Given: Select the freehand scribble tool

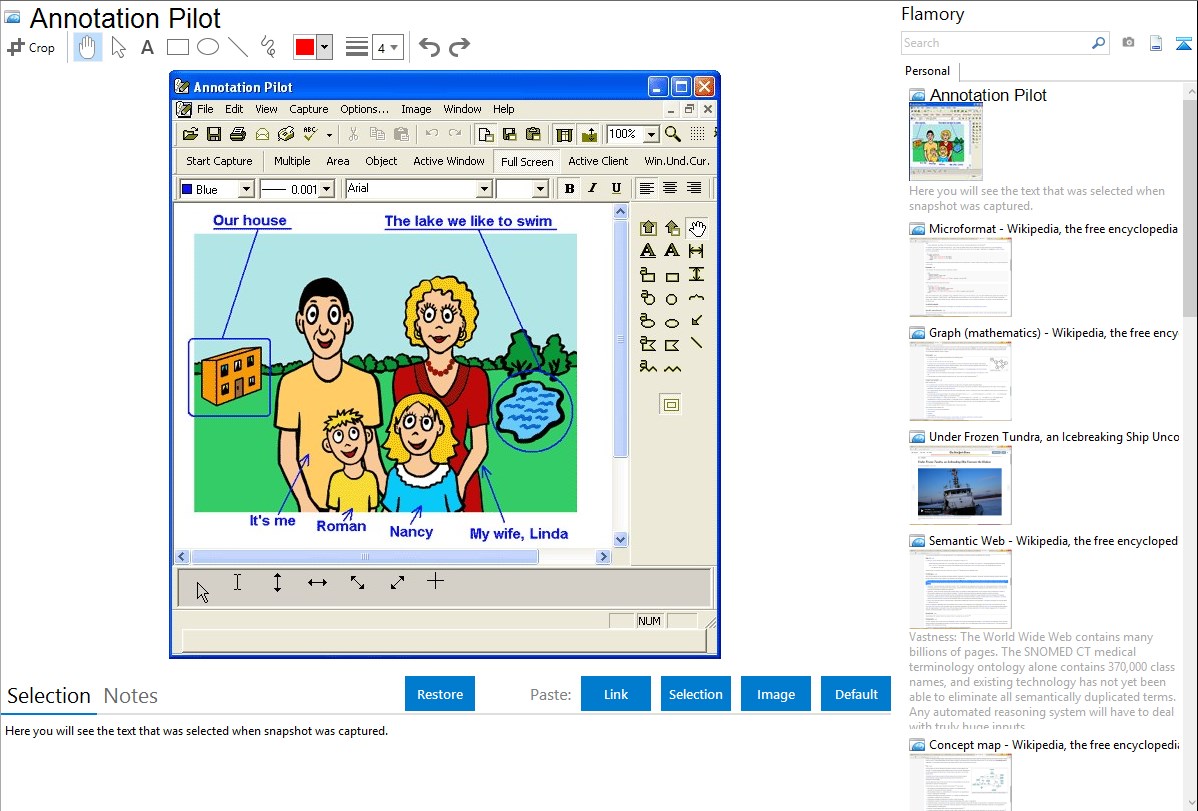Looking at the screenshot, I should click(x=268, y=47).
